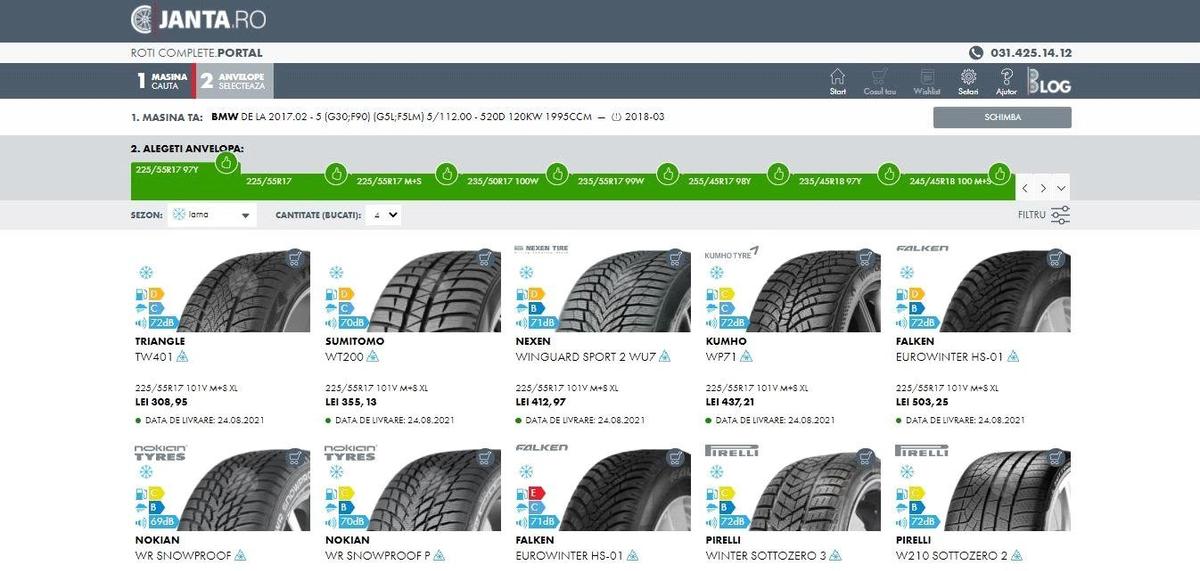Open the Cantitate (bucati) quantity dropdown
Screen dimensions: 1200x571
pyautogui.click(x=384, y=215)
